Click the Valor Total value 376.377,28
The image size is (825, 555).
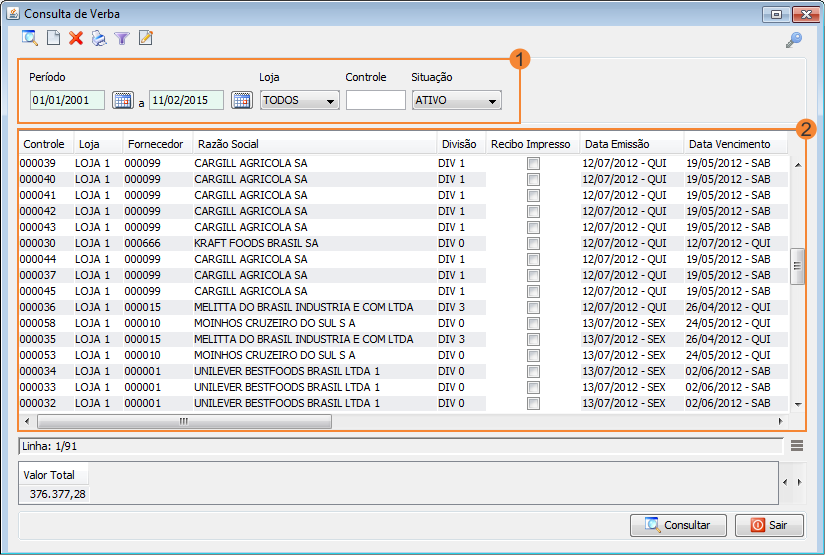pyautogui.click(x=57, y=495)
